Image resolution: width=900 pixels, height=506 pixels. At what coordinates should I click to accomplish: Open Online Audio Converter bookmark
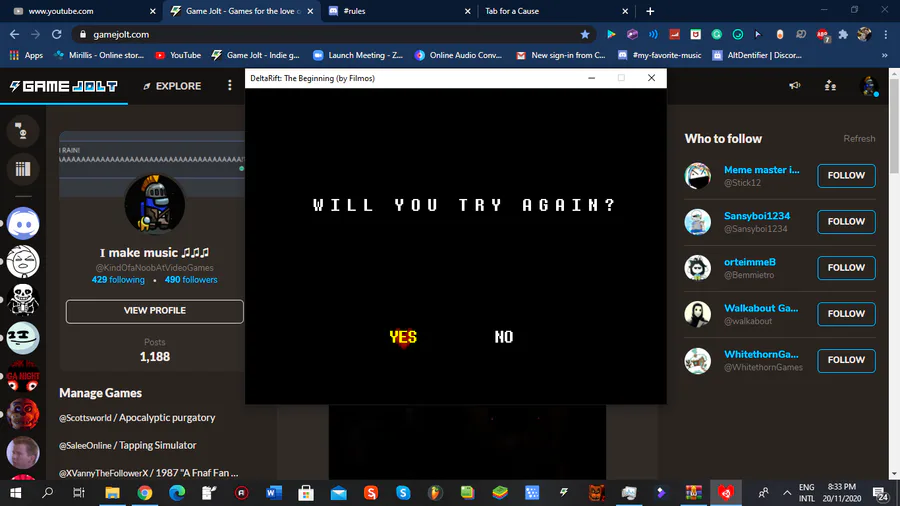[458, 55]
